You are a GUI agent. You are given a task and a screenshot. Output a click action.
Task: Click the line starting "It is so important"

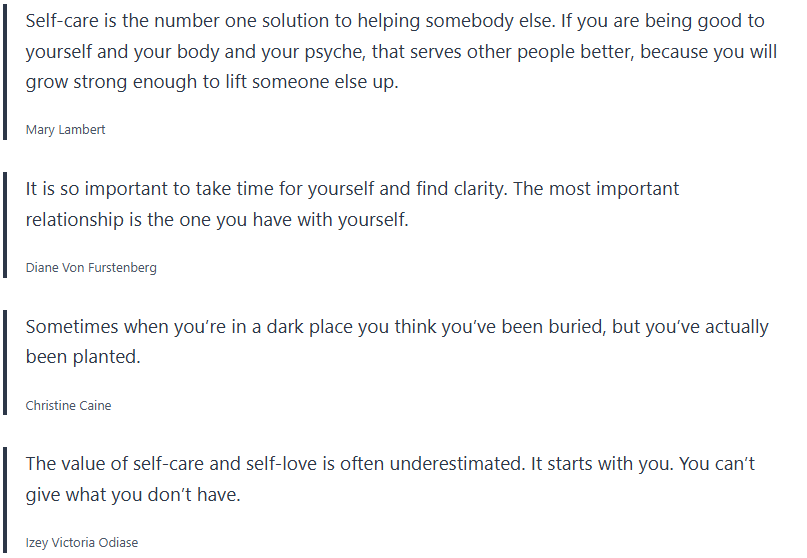[352, 188]
